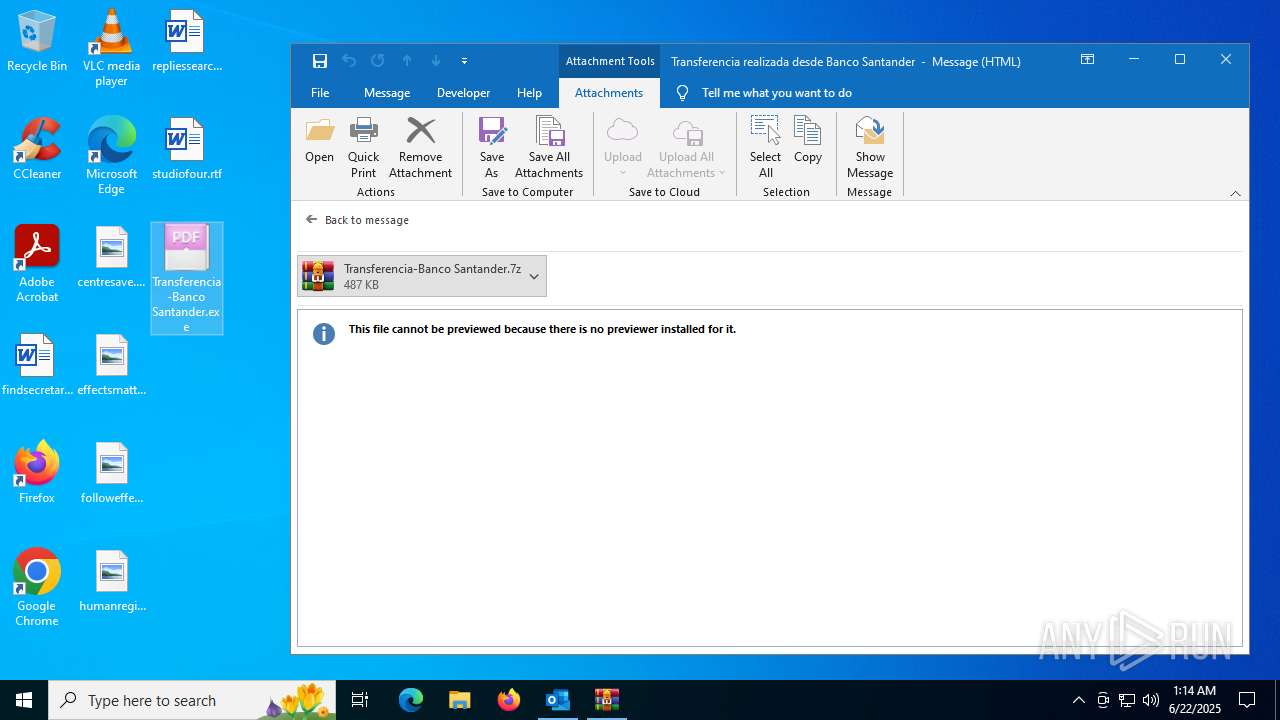Select the centresave image file
The width and height of the screenshot is (1280, 720).
(x=111, y=258)
